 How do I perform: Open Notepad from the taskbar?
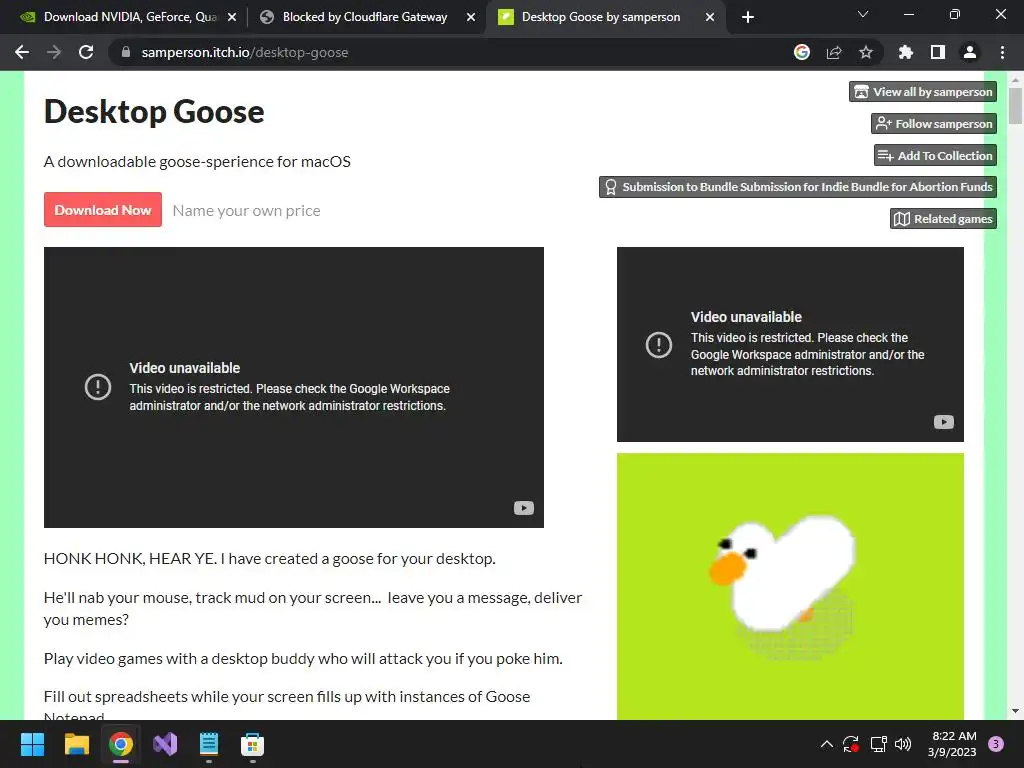tap(209, 744)
